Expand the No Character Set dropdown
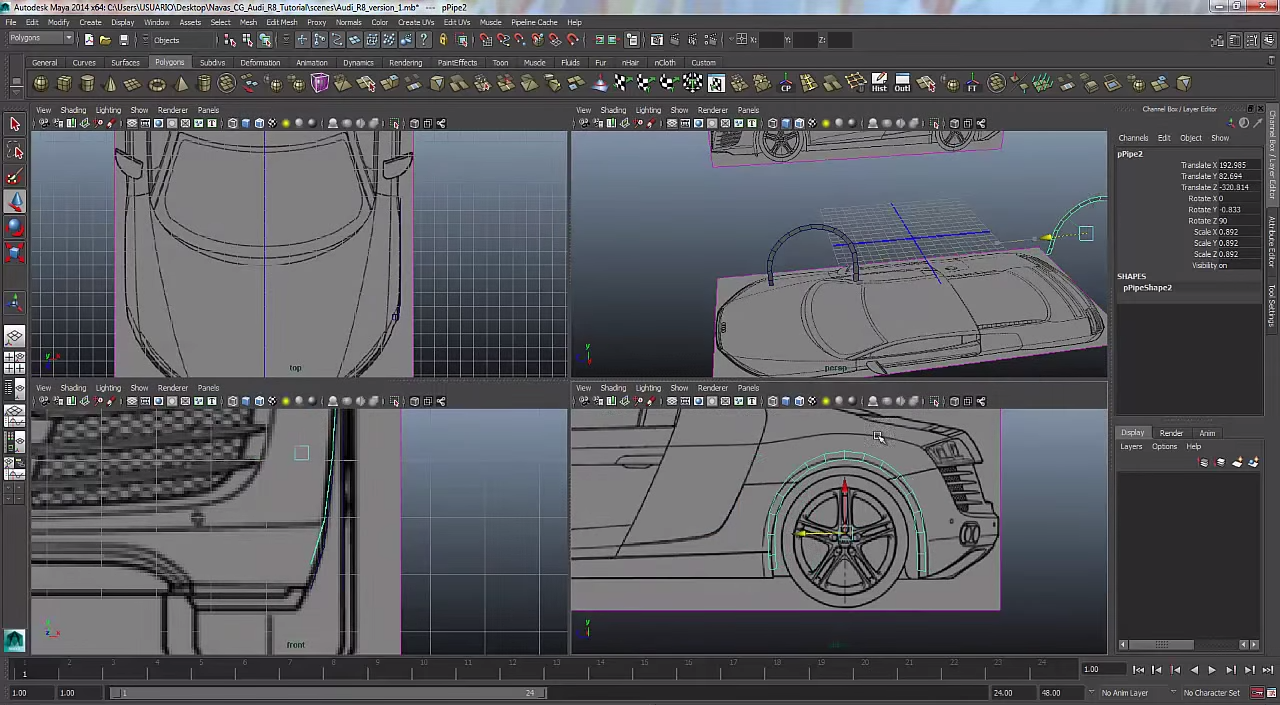 1211,693
